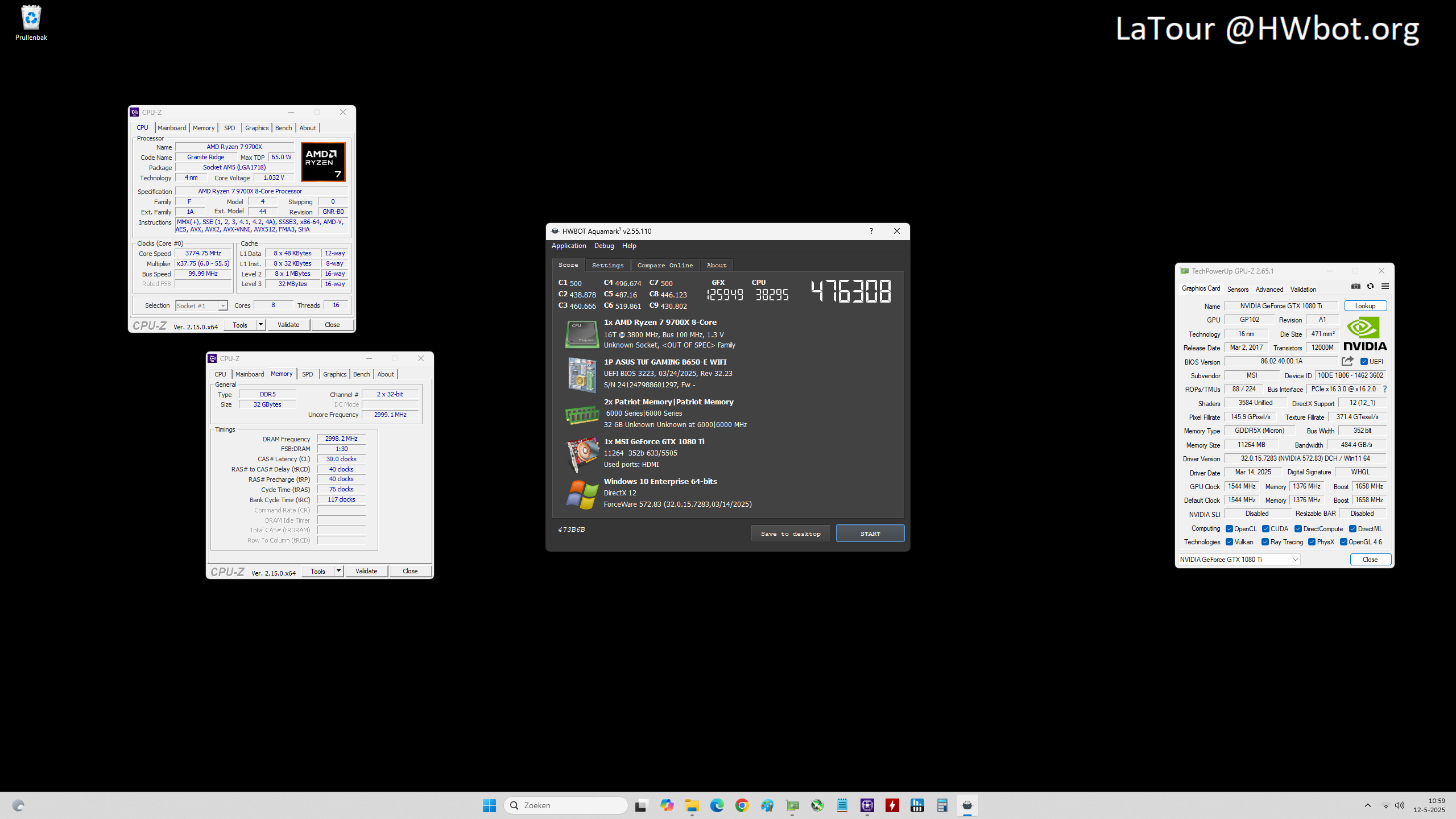The height and width of the screenshot is (819, 1456).
Task: Open Mainboard tab in top CPU-Z window
Action: (x=172, y=128)
